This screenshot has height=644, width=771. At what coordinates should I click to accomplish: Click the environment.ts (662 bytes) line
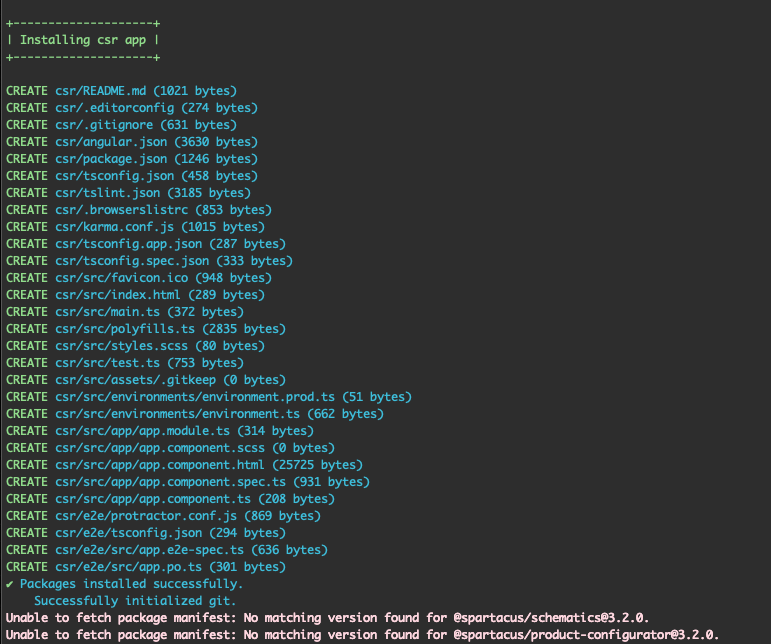point(195,414)
